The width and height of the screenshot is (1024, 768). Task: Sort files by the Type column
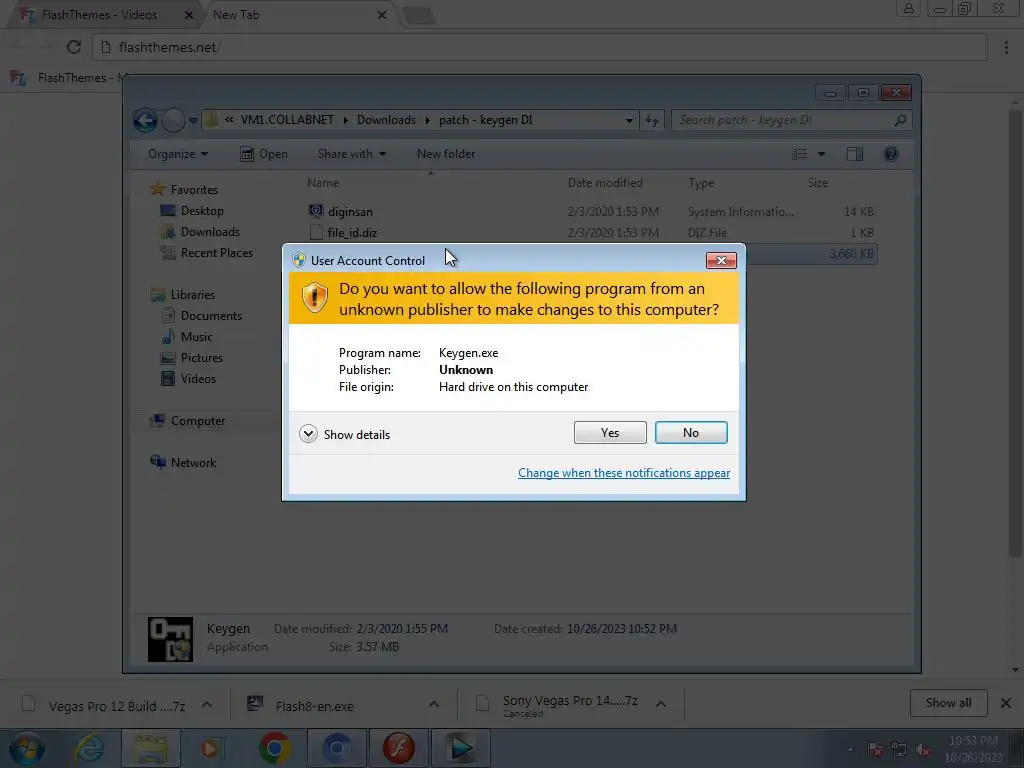(701, 183)
